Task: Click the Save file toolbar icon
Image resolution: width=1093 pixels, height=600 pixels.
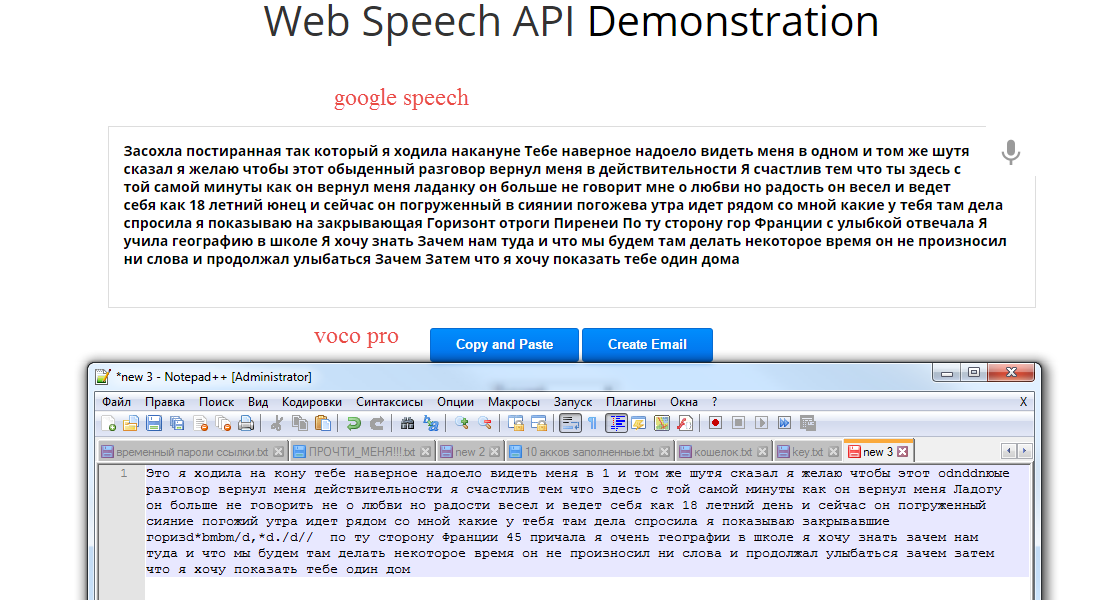Action: (154, 423)
